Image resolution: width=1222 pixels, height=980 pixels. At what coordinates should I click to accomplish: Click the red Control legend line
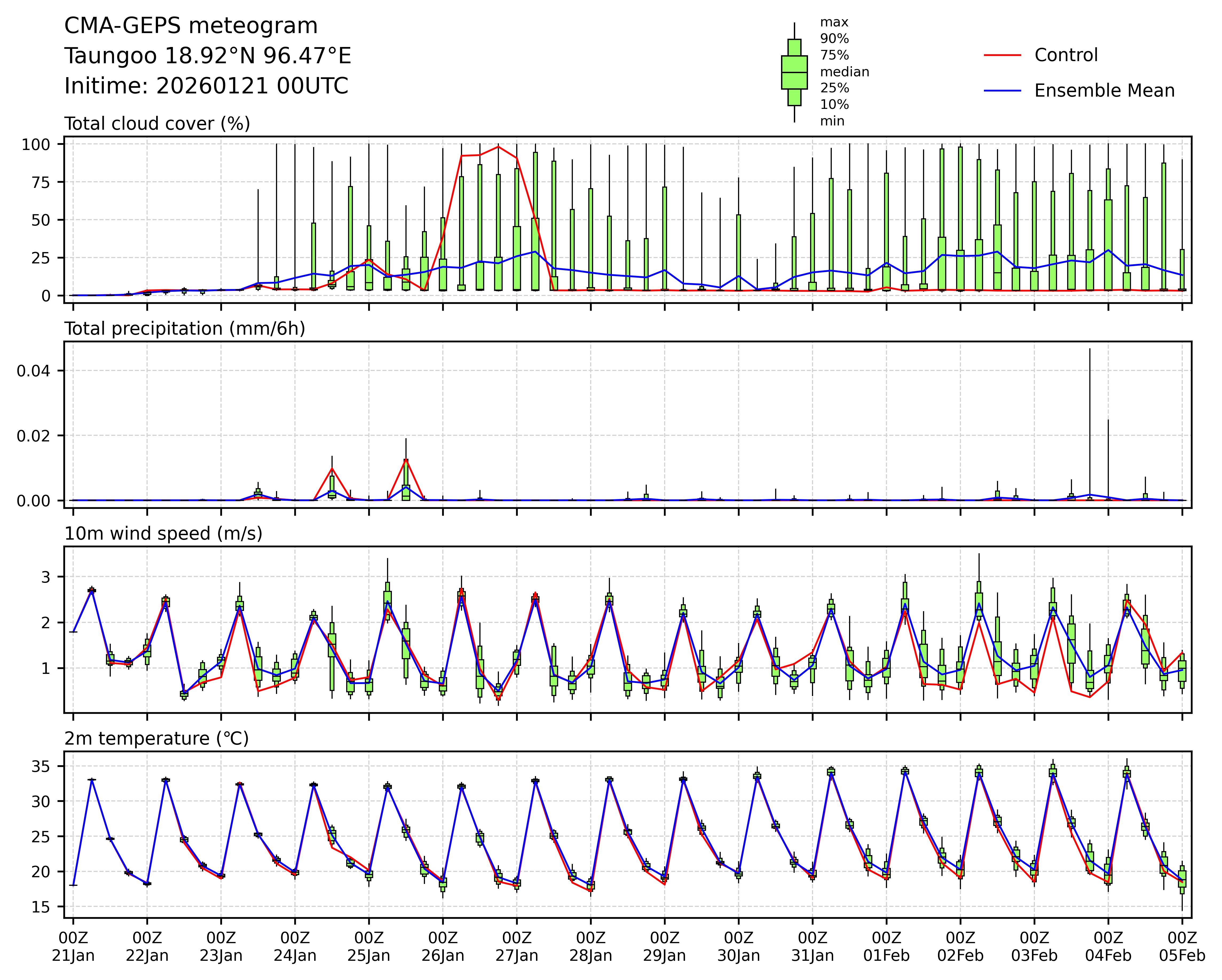1002,56
